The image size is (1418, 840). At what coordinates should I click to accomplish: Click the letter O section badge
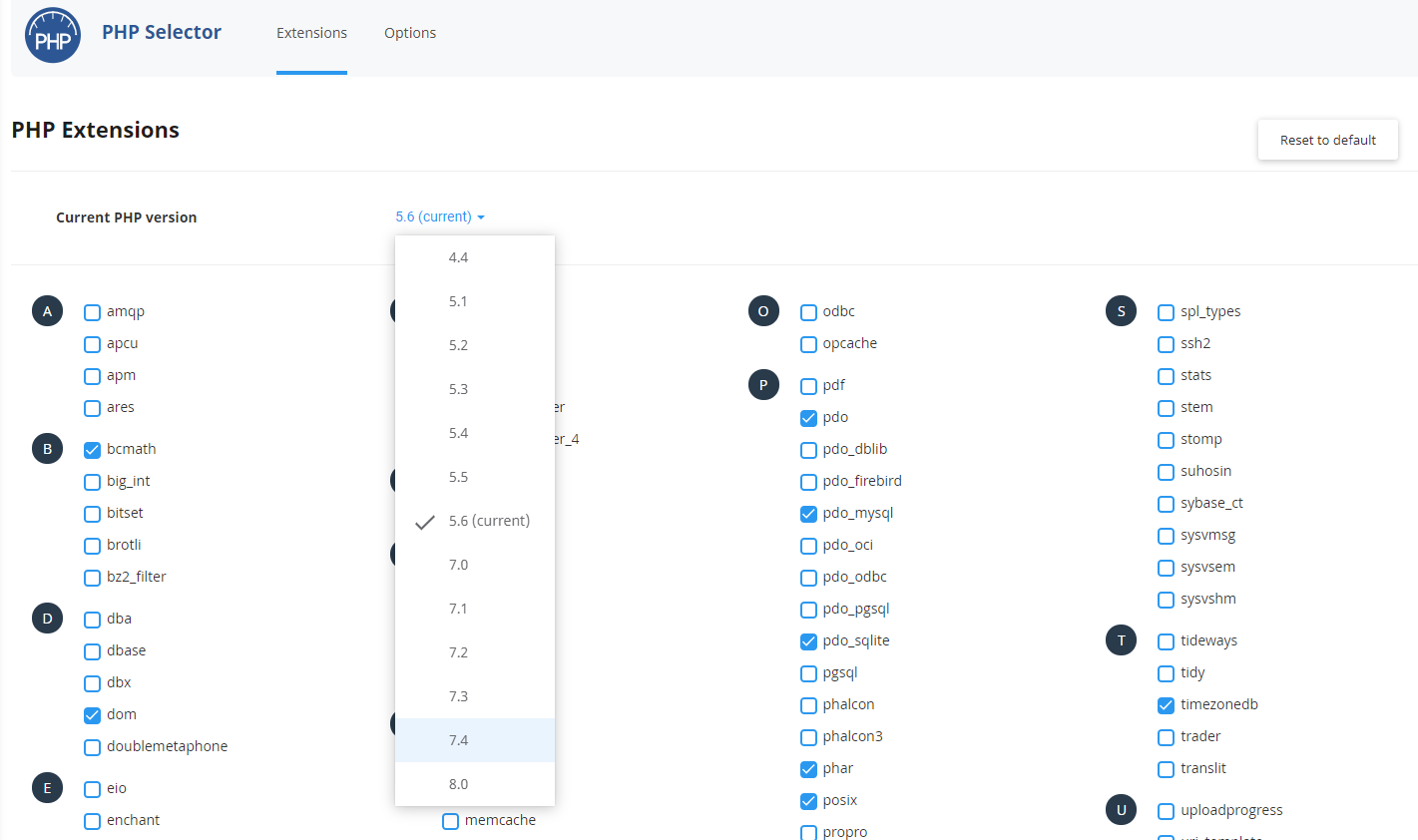coord(763,311)
